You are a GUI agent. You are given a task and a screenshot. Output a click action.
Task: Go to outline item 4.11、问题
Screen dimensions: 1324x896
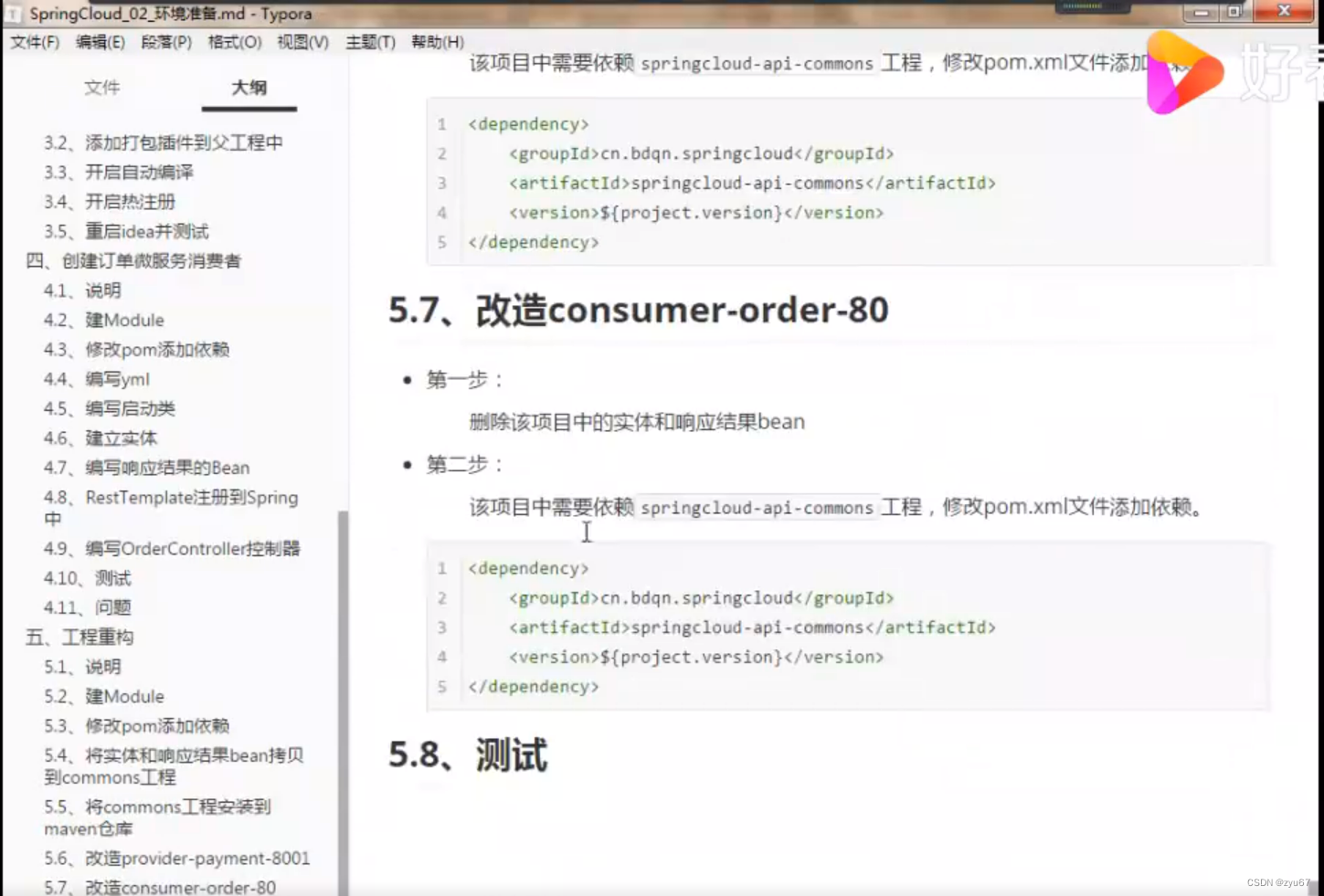pyautogui.click(x=88, y=607)
